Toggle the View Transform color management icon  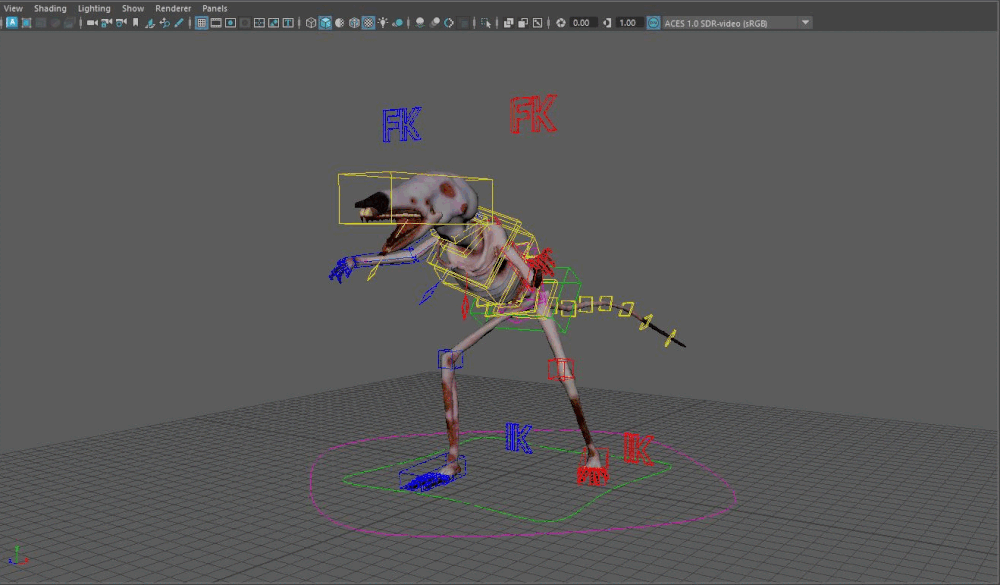tap(654, 23)
